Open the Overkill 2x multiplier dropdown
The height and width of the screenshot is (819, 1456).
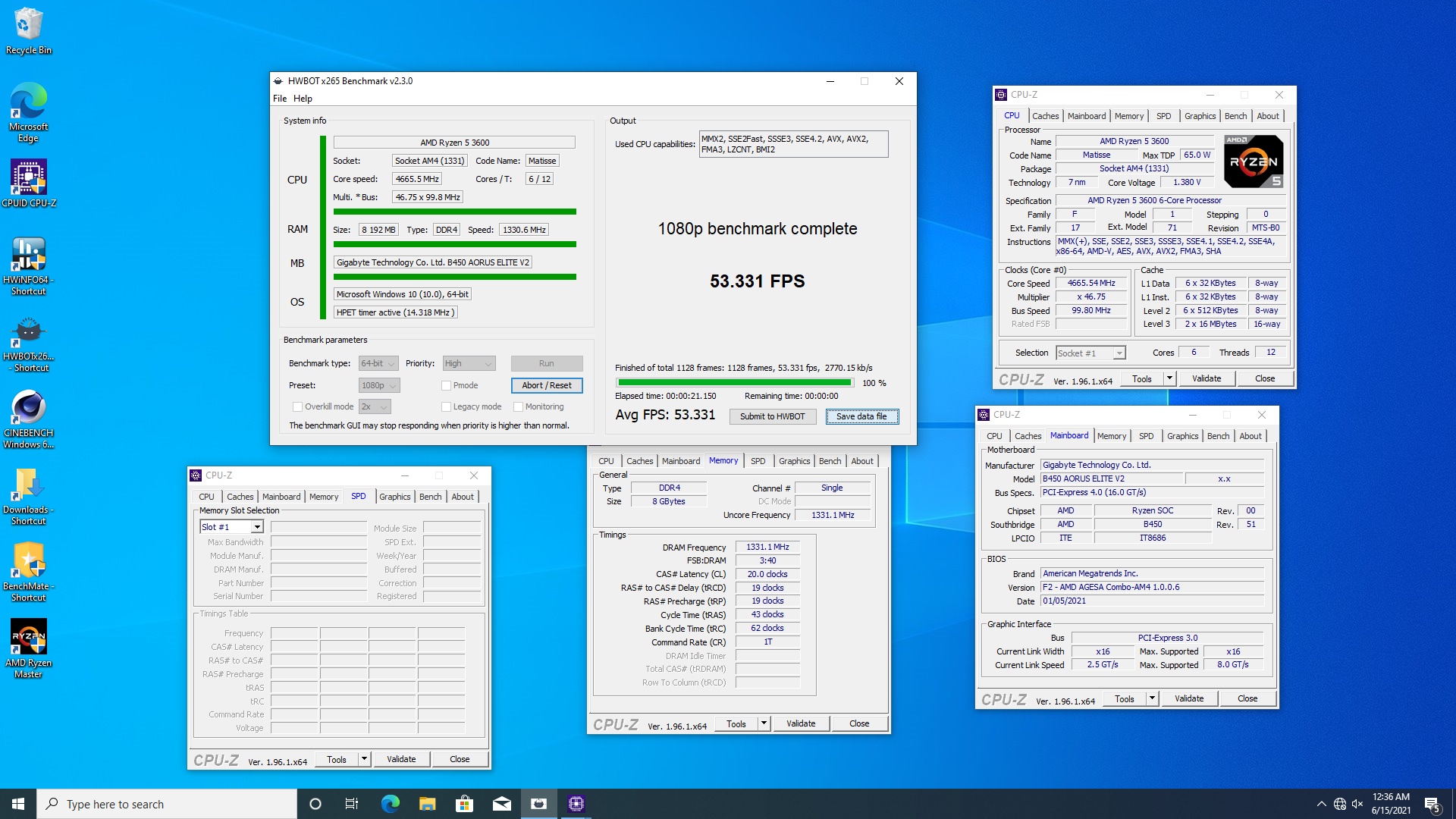coord(375,406)
